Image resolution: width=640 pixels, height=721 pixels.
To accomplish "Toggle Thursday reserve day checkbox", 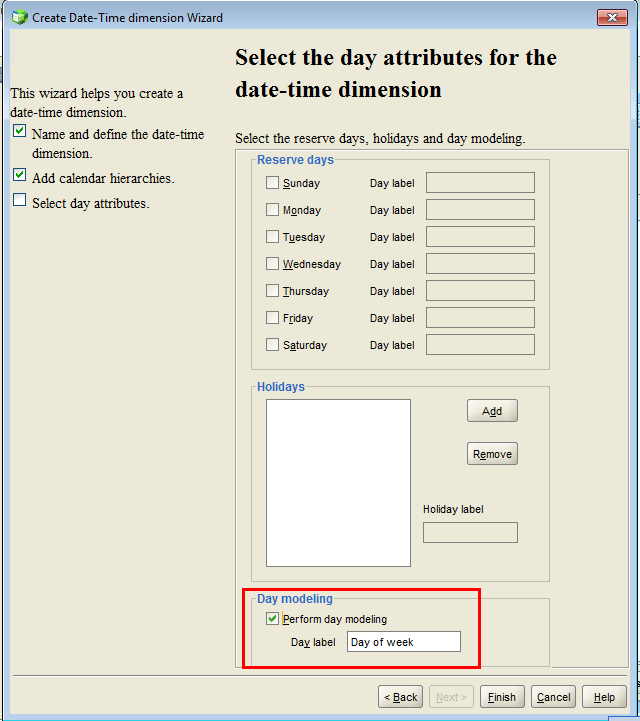I will coord(272,291).
